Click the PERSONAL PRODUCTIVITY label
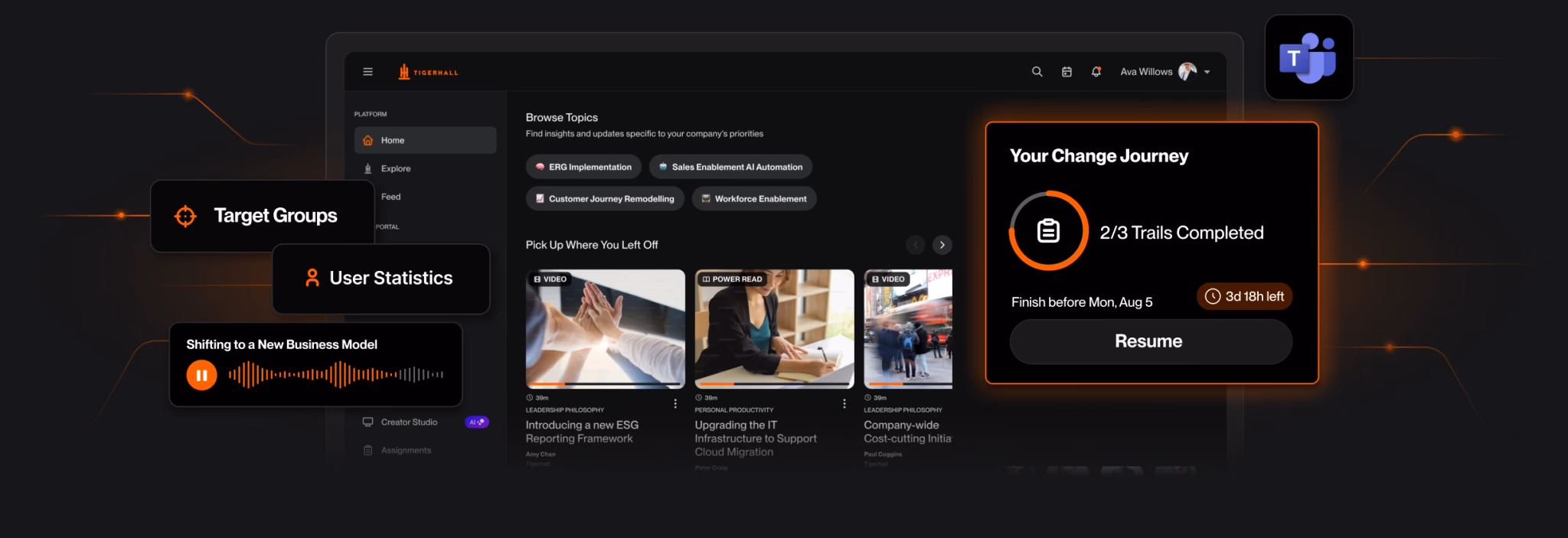 pyautogui.click(x=734, y=410)
